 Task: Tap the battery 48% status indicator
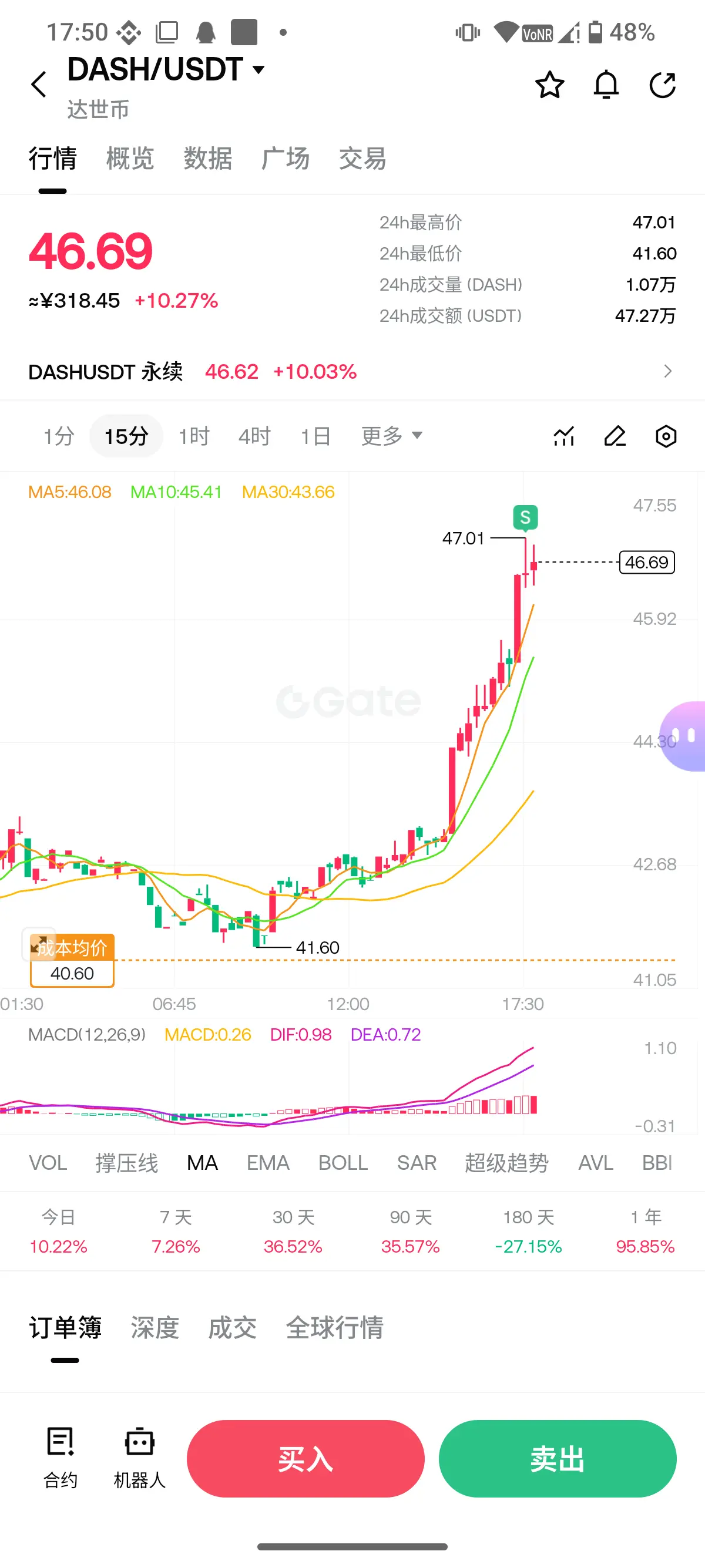click(622, 32)
